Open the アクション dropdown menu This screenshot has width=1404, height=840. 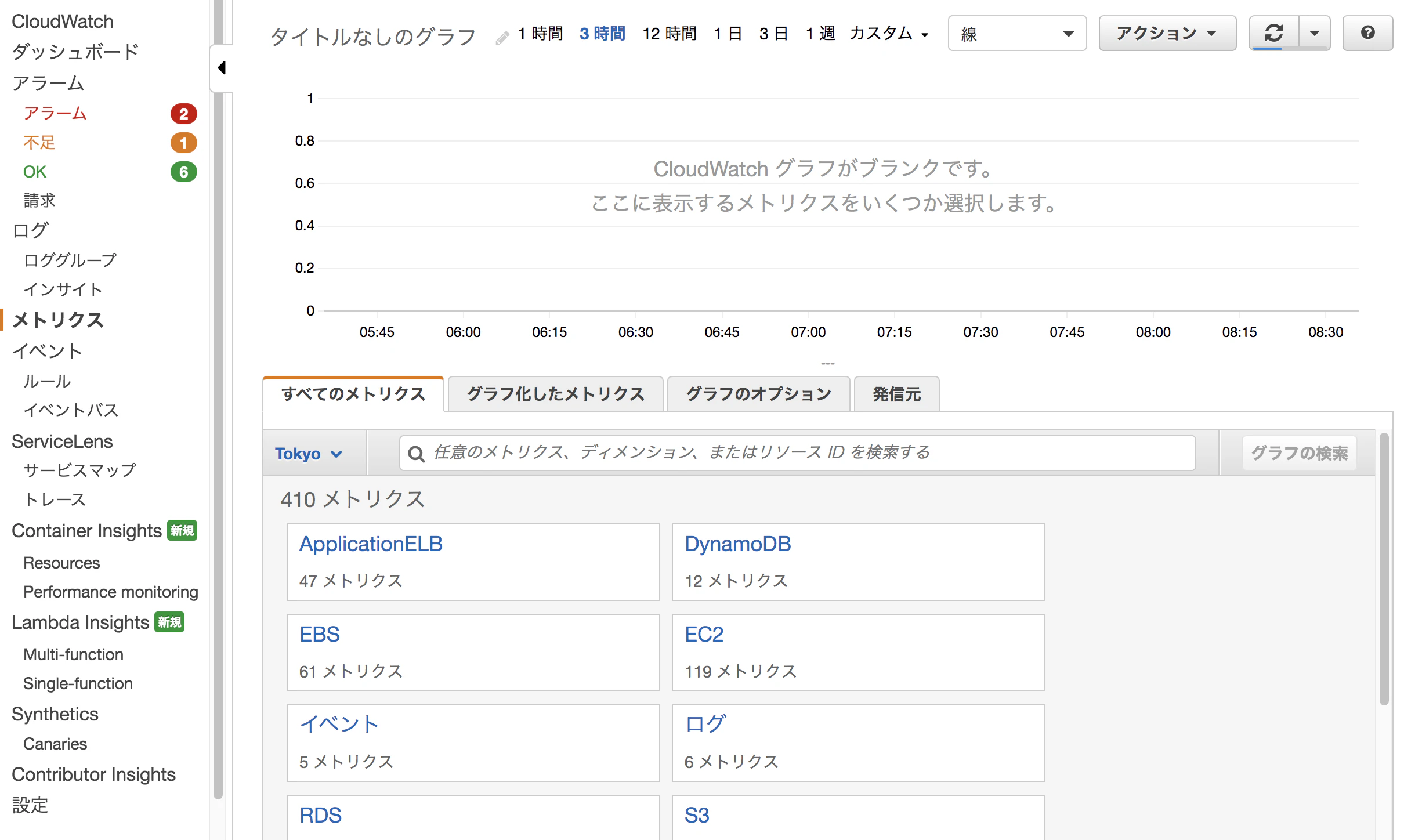point(1167,33)
